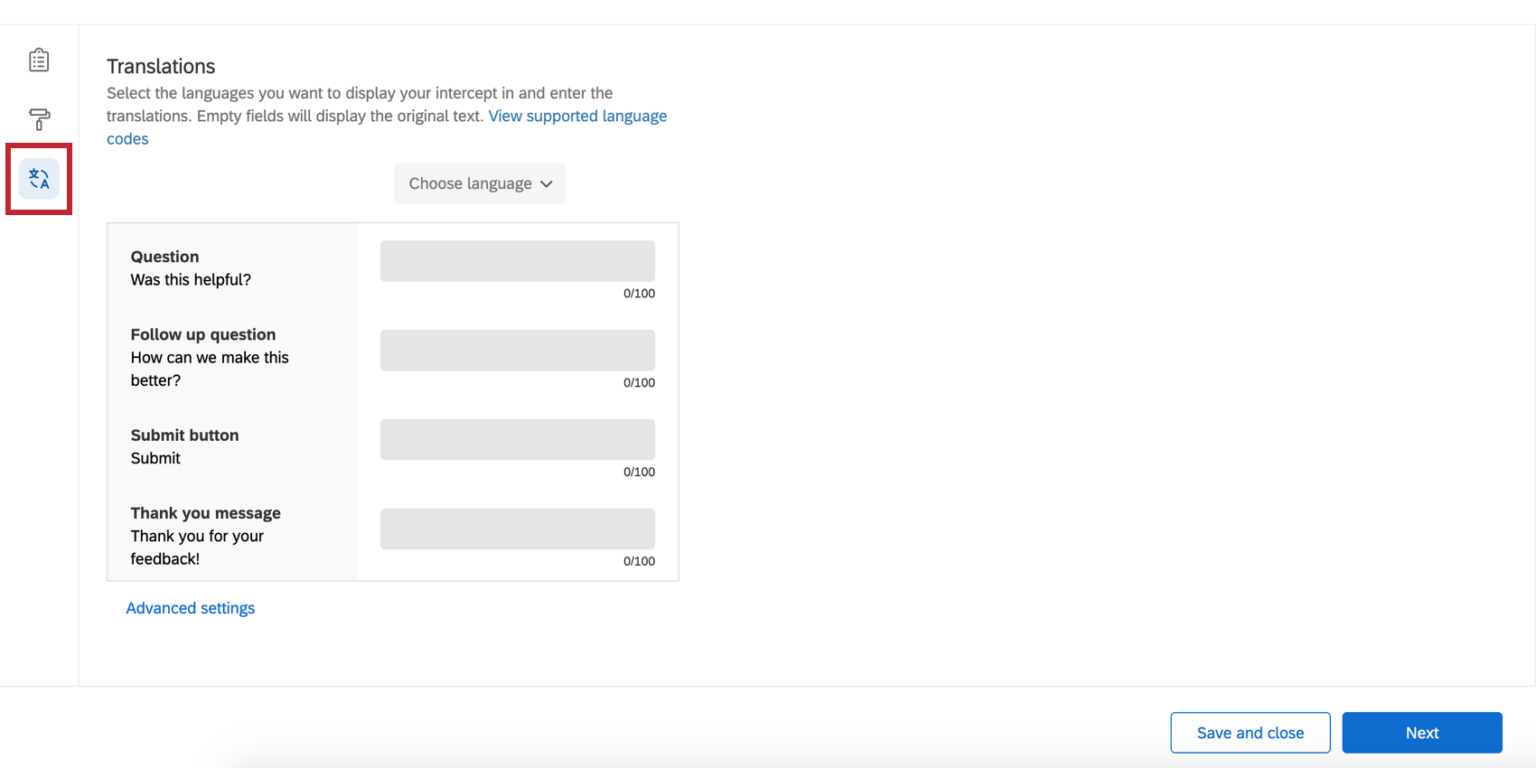Screen dimensions: 1536x768
Task: Expand Advanced settings
Action: pos(190,608)
